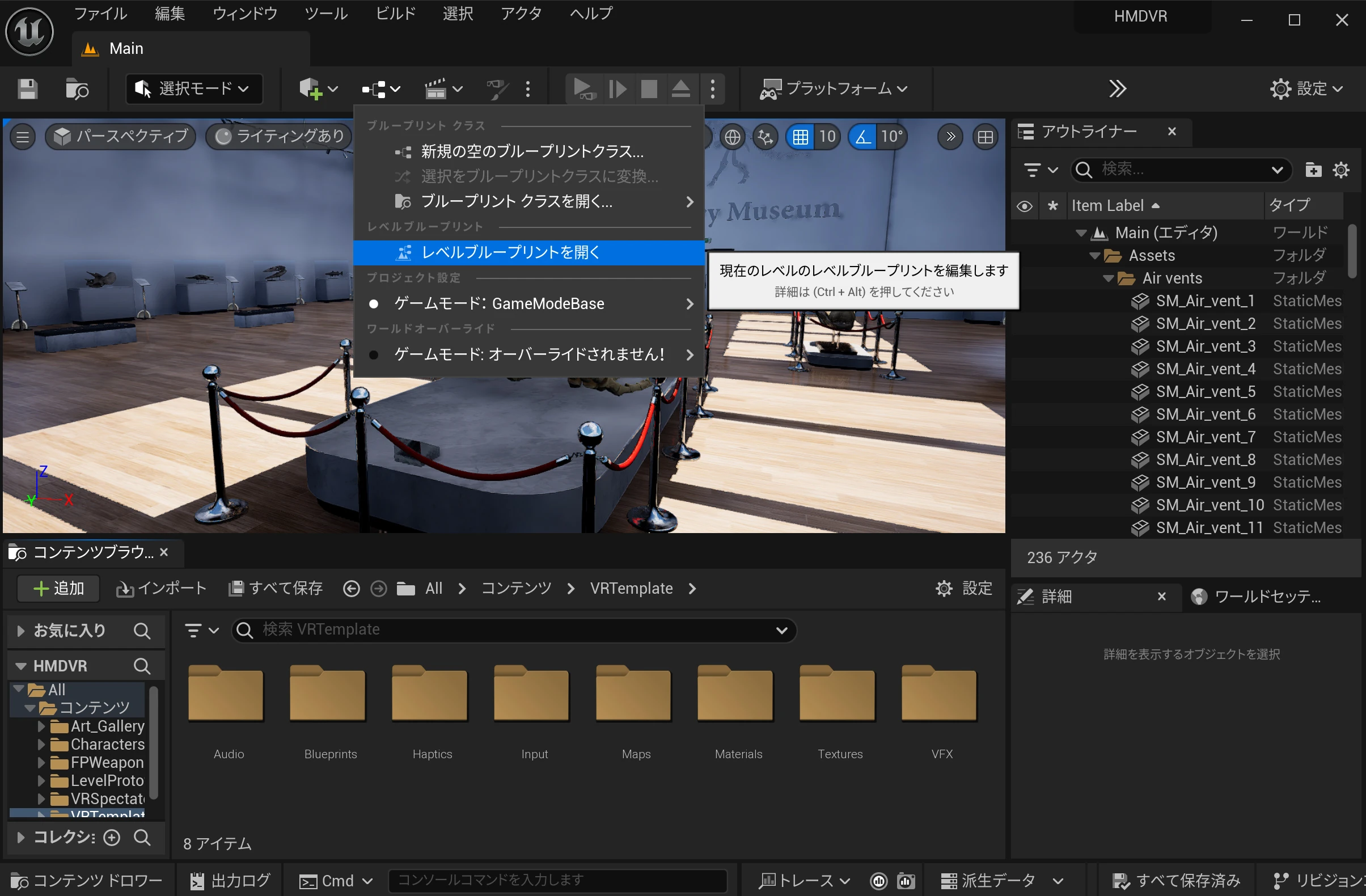Collapse the Air vents folder
The width and height of the screenshot is (1366, 896).
[x=1109, y=278]
